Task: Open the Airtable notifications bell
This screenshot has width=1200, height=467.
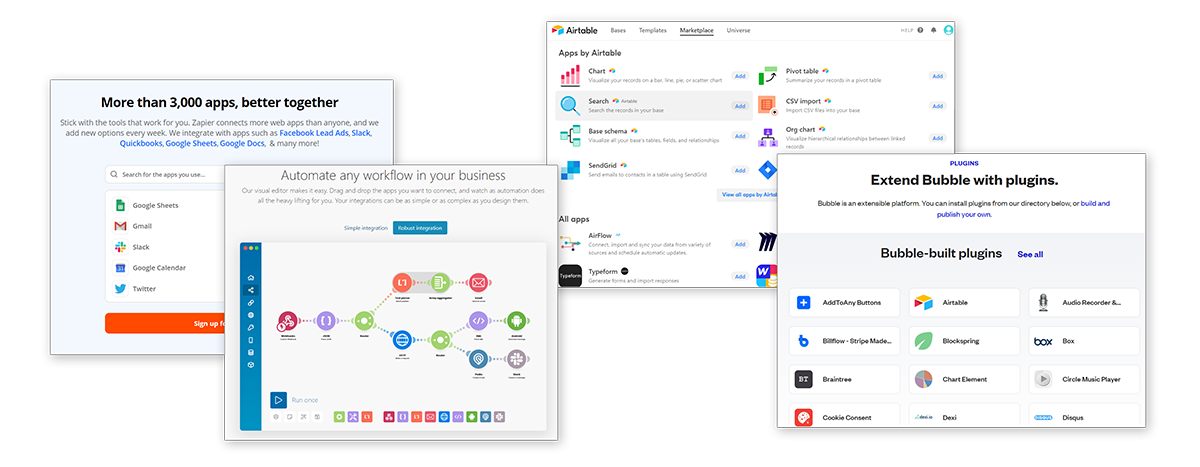Action: (x=934, y=31)
